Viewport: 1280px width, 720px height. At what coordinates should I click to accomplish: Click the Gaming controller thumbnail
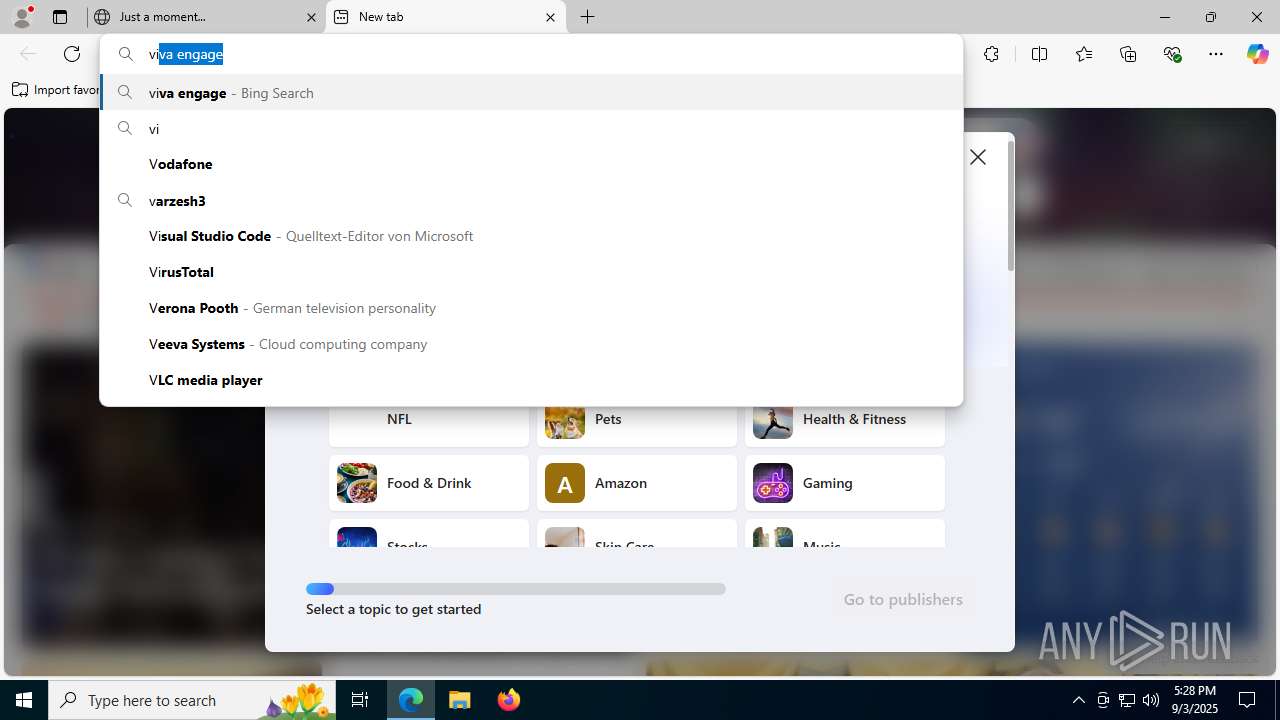point(773,483)
